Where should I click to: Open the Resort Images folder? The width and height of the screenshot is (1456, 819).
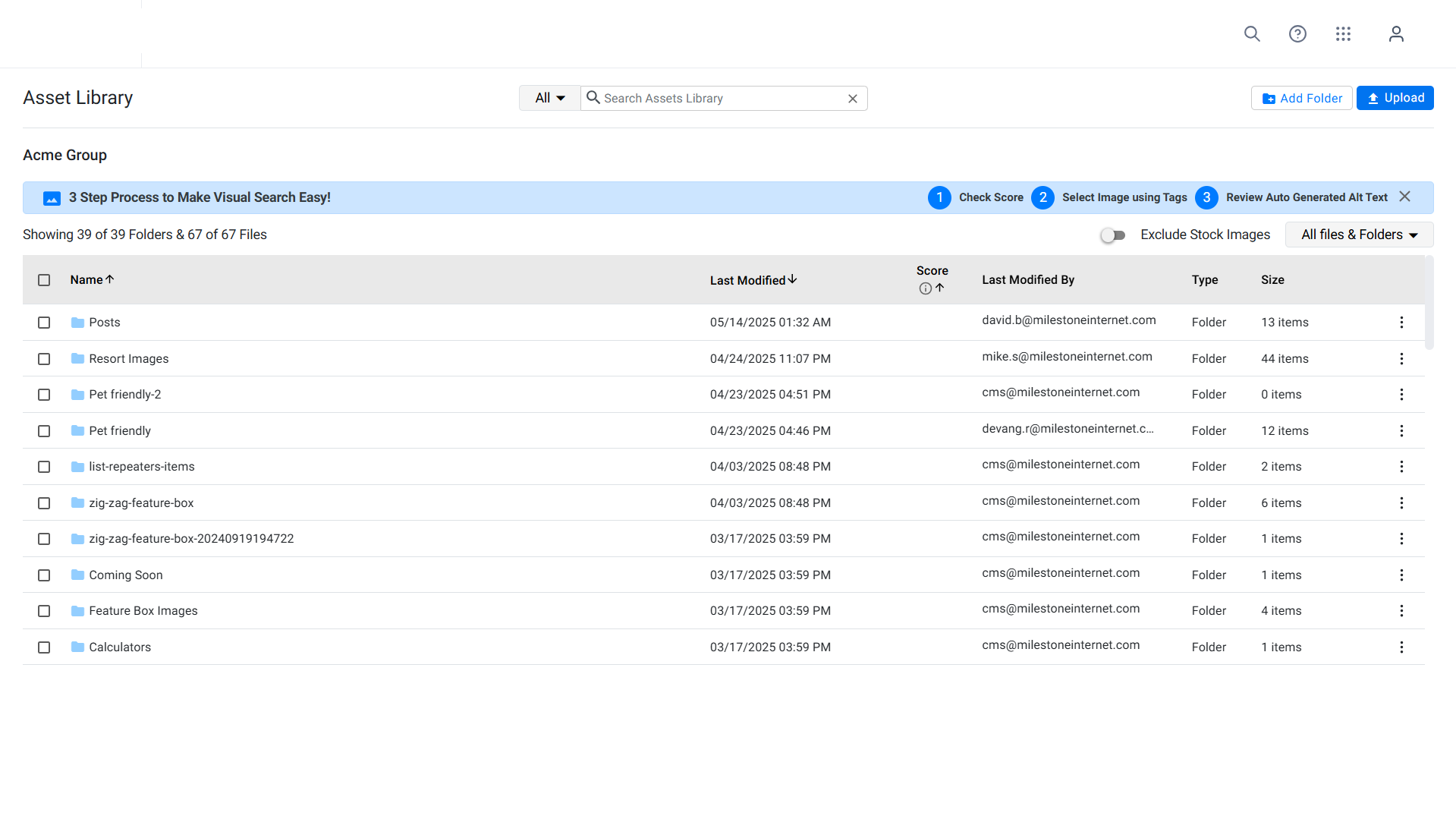pyautogui.click(x=129, y=359)
